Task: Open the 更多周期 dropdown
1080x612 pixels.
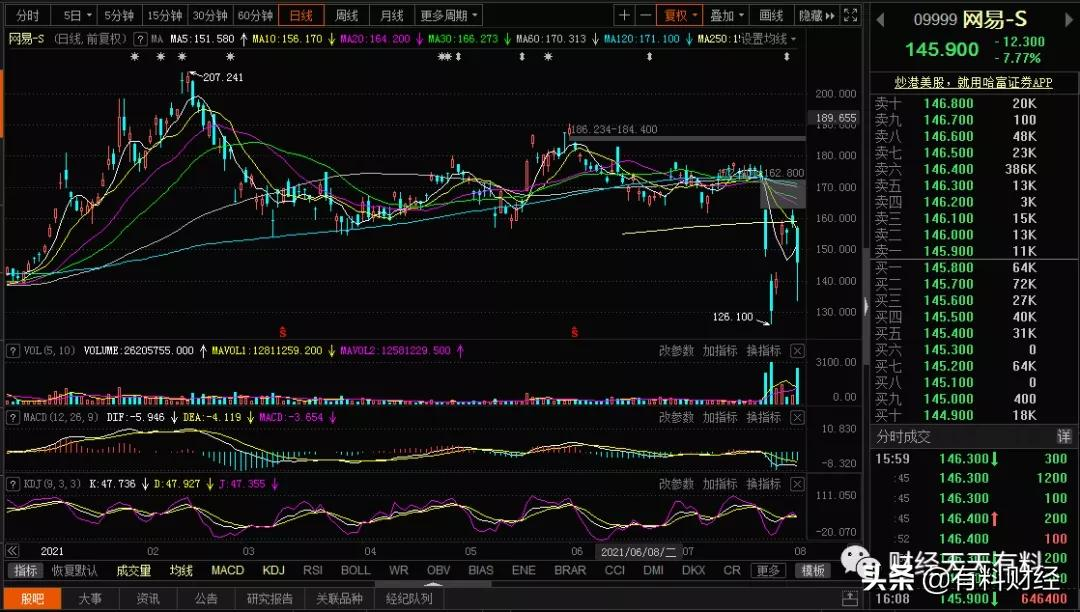Action: tap(449, 15)
